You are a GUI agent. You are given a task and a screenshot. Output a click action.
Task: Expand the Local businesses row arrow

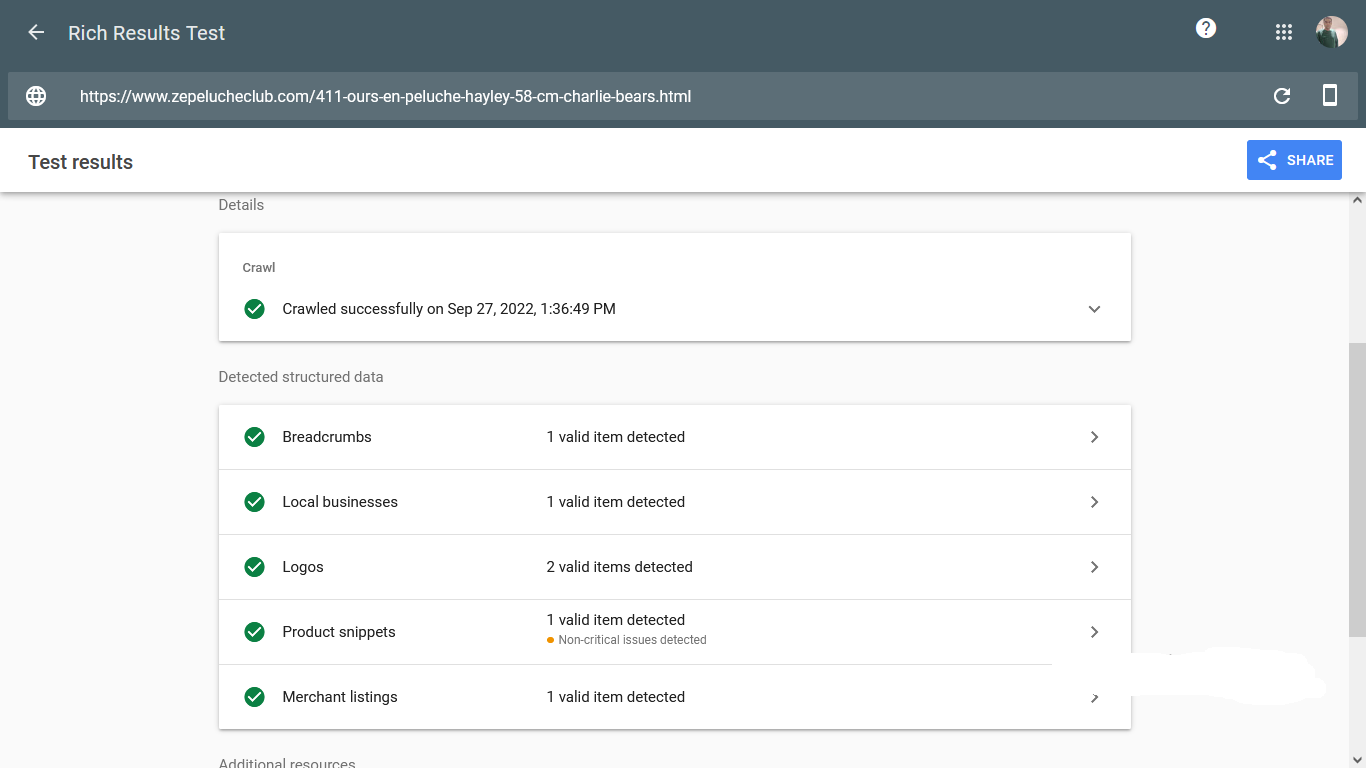point(1094,502)
